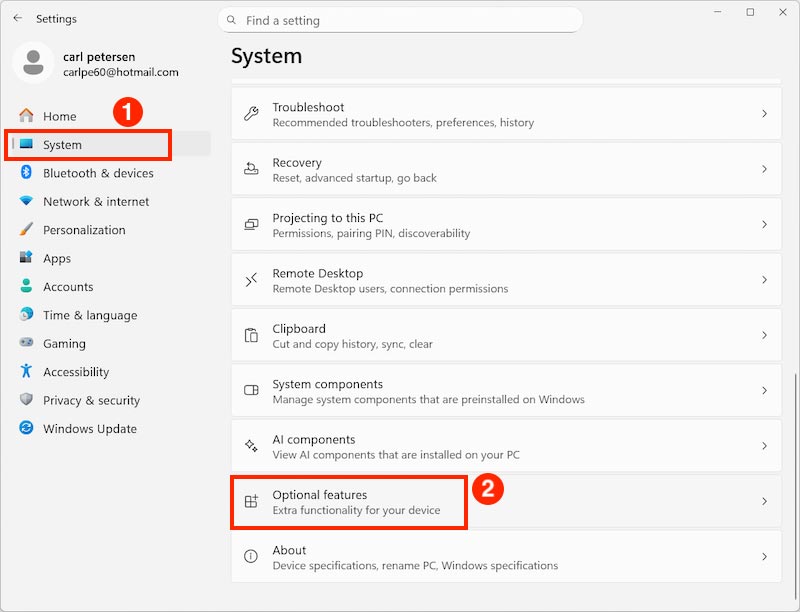Click the back arrow in Settings header
The image size is (800, 612).
click(18, 19)
